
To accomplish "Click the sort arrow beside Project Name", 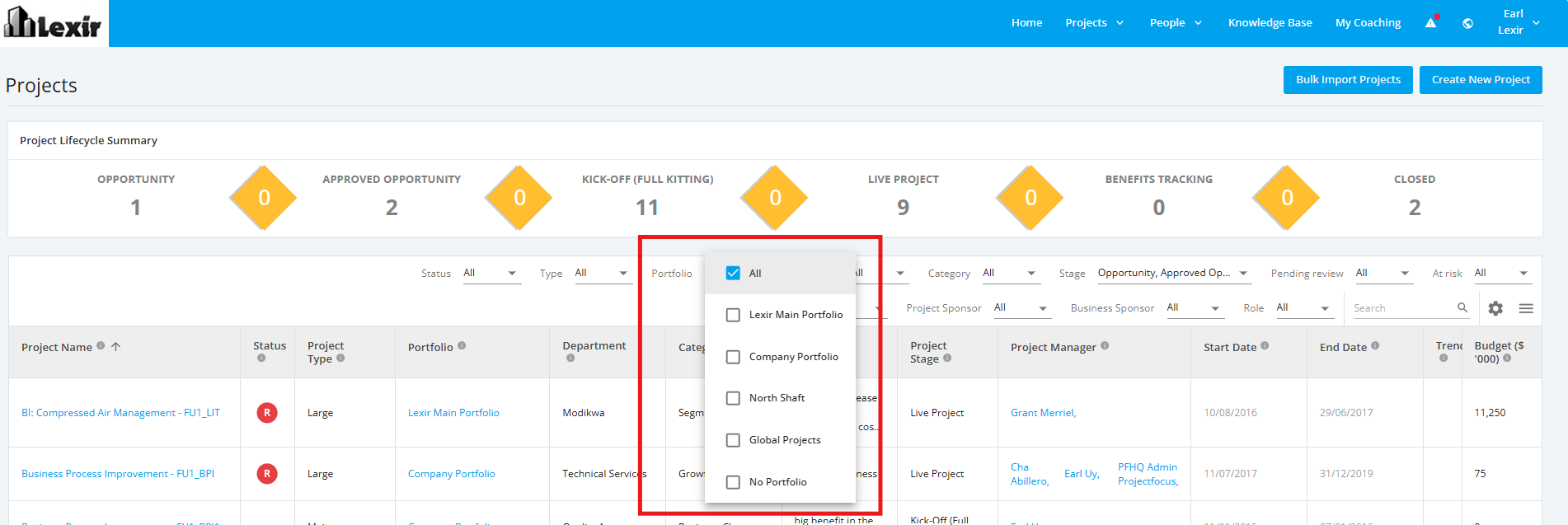I will [115, 346].
